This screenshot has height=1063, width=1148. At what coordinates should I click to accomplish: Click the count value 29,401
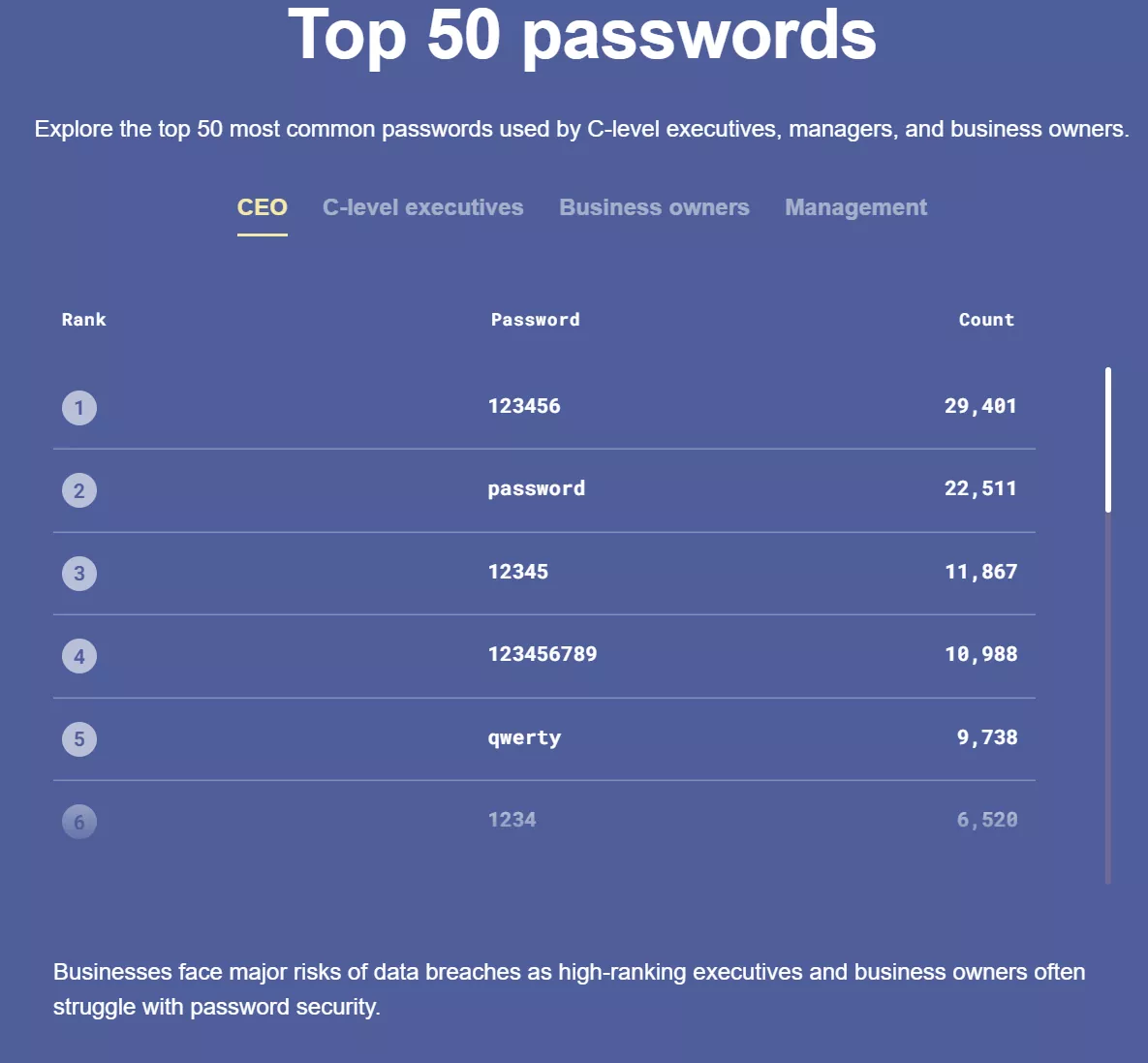(x=980, y=406)
